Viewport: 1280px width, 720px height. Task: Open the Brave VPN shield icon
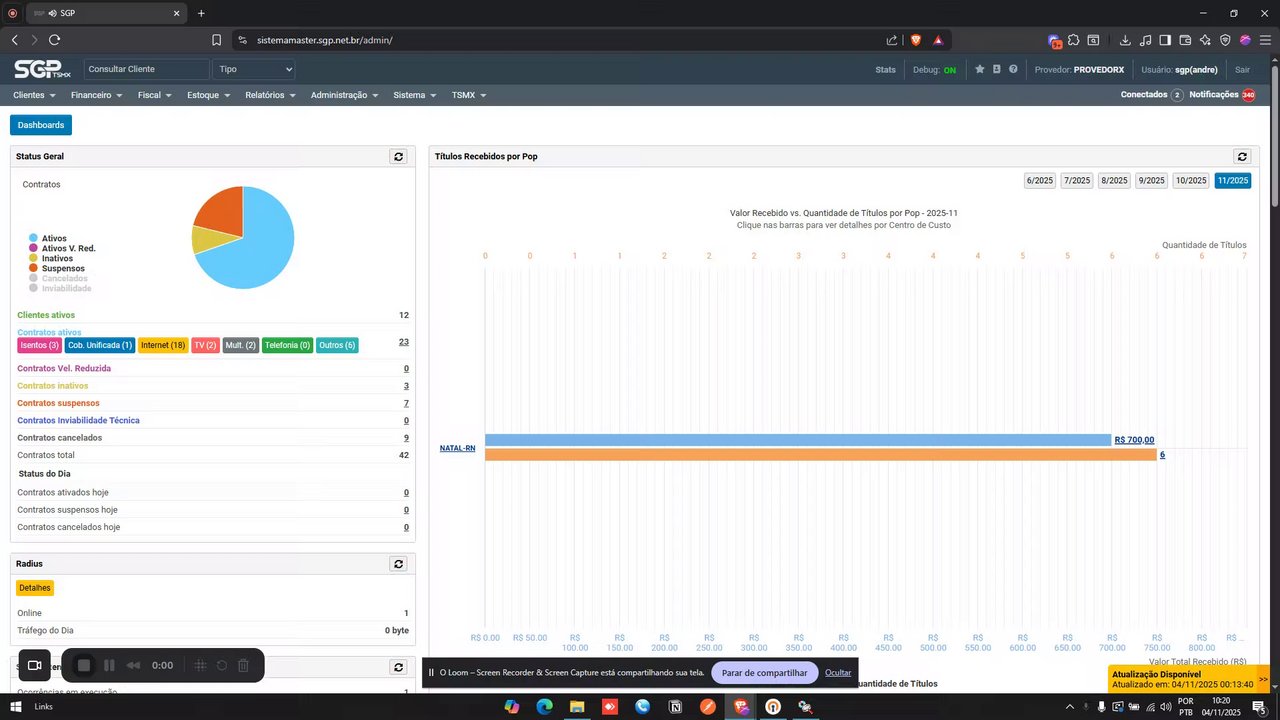point(1225,40)
